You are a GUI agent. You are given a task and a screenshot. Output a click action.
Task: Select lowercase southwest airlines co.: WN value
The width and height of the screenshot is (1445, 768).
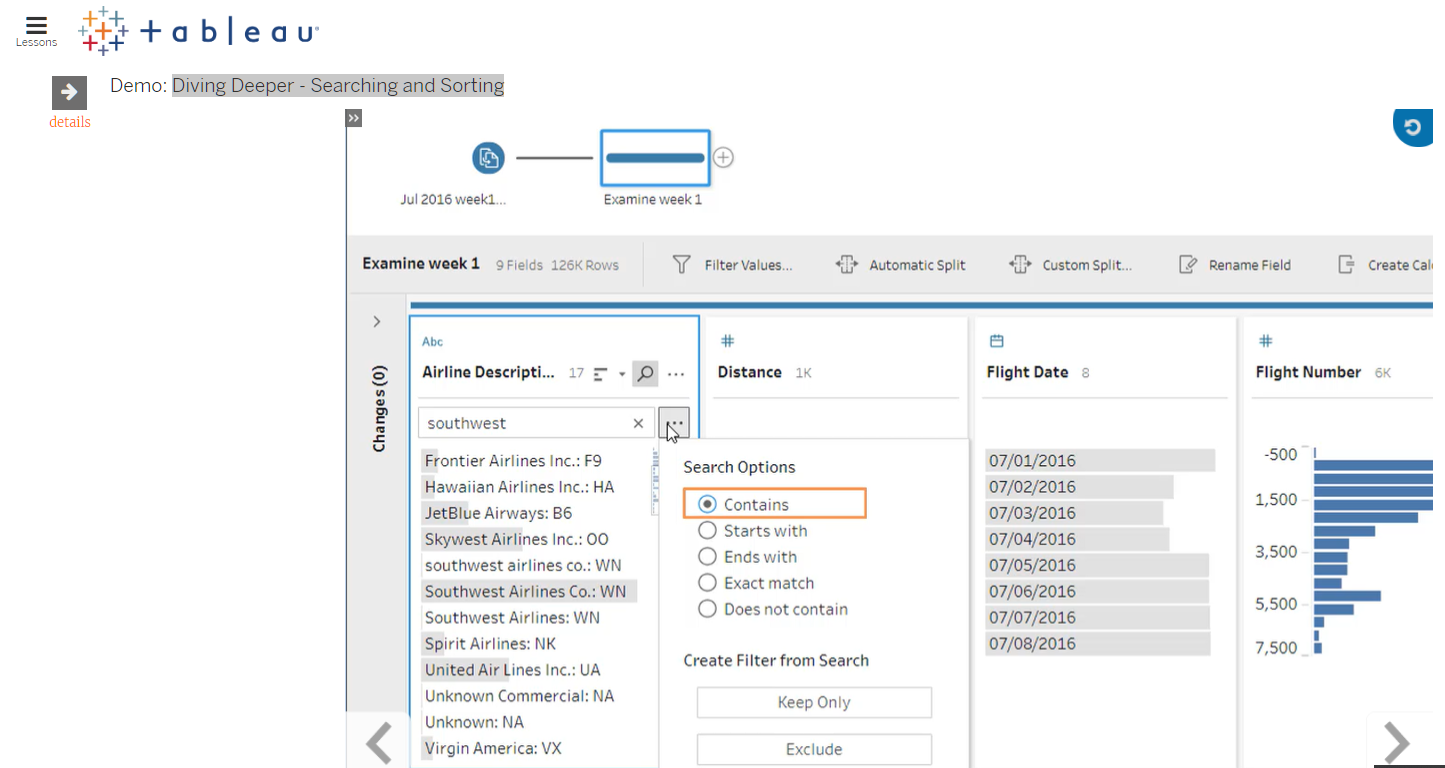point(523,565)
